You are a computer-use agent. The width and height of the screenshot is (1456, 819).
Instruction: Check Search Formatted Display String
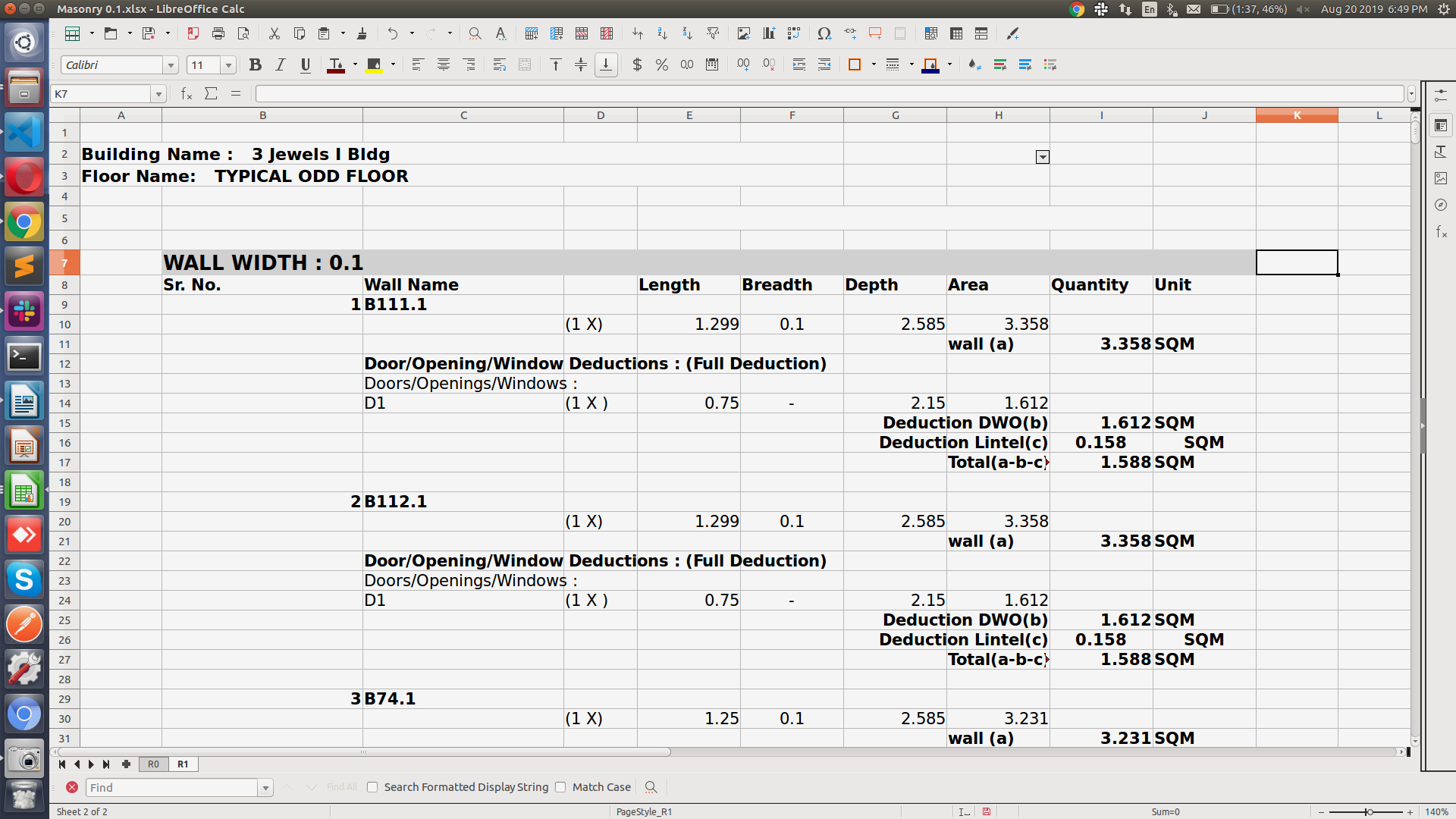372,787
